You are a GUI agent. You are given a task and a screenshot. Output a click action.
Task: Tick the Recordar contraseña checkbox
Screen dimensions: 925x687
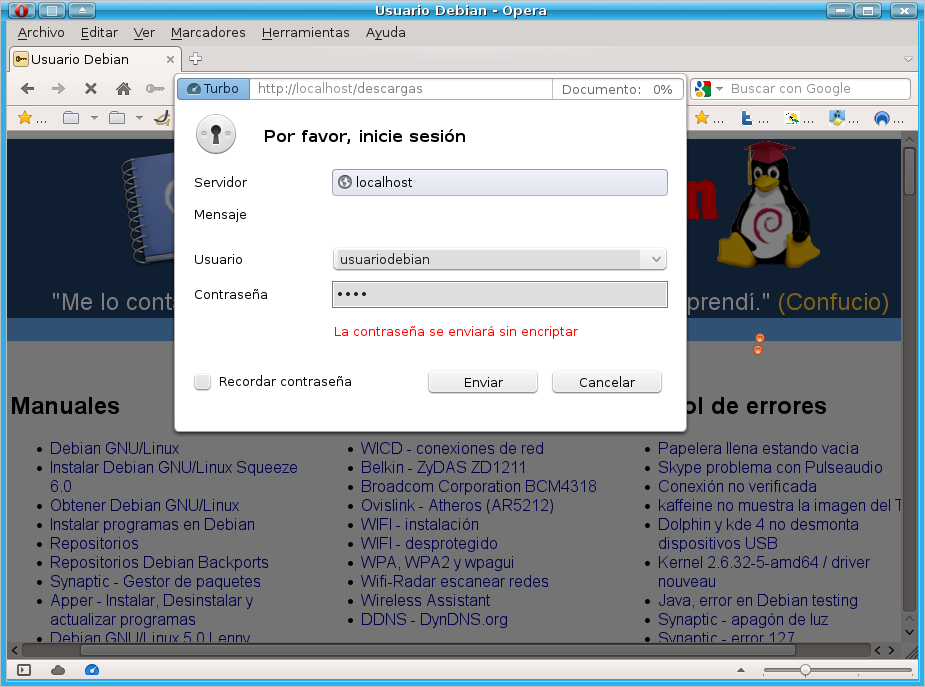pyautogui.click(x=202, y=382)
